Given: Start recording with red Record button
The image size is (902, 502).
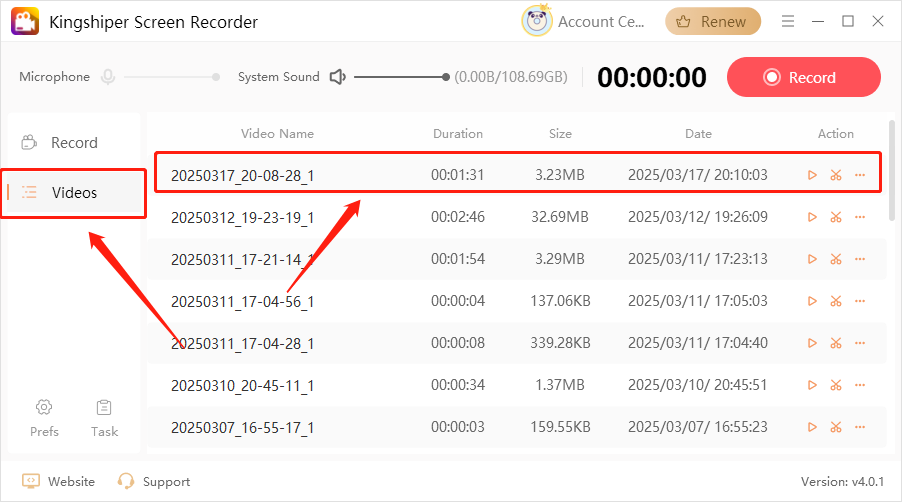Looking at the screenshot, I should [804, 77].
